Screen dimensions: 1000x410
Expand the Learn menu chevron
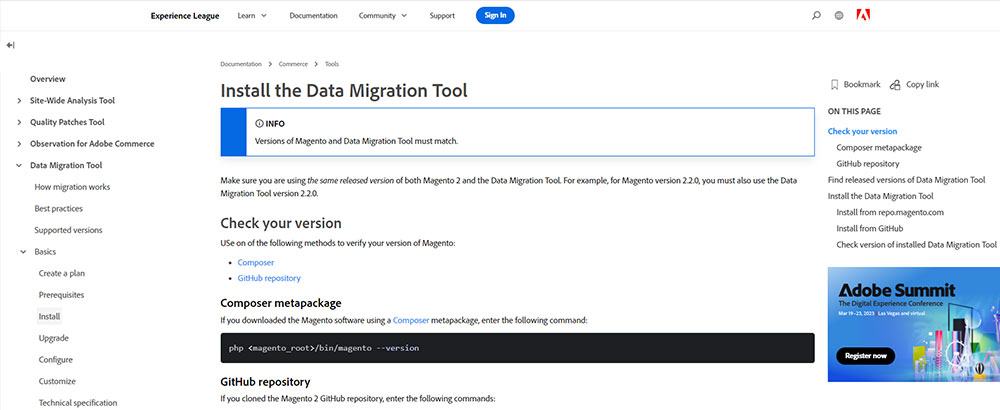click(x=264, y=16)
